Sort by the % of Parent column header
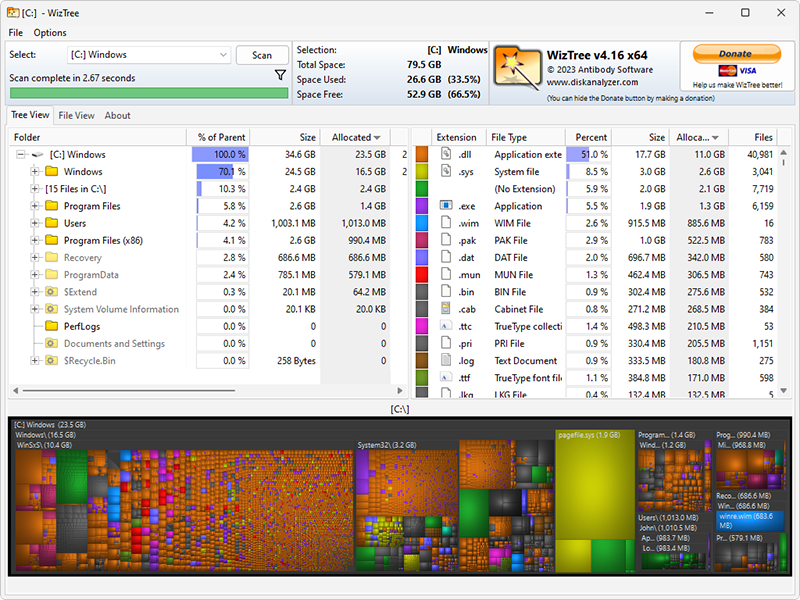 [221, 137]
